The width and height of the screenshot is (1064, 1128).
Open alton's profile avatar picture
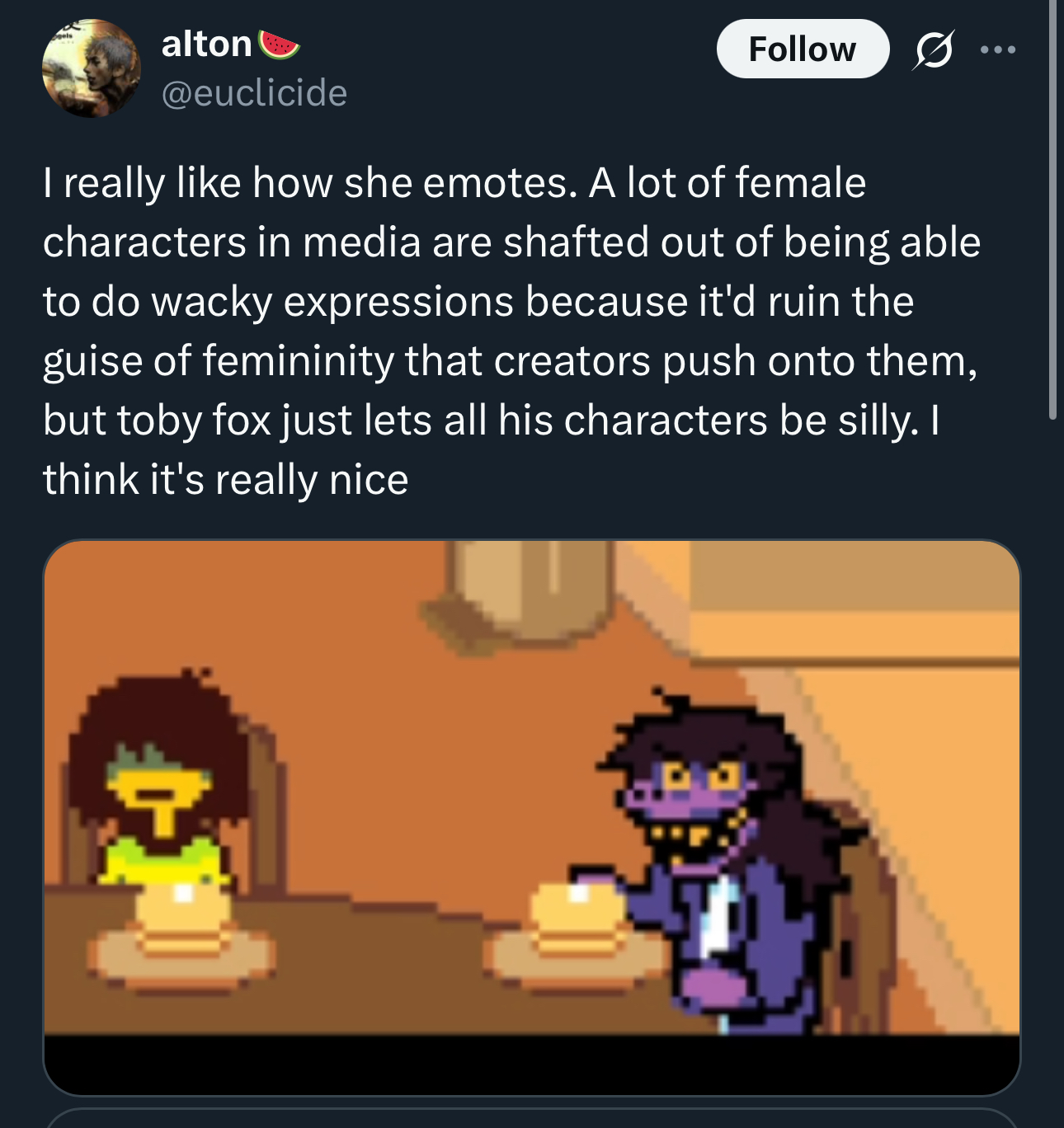pyautogui.click(x=92, y=68)
